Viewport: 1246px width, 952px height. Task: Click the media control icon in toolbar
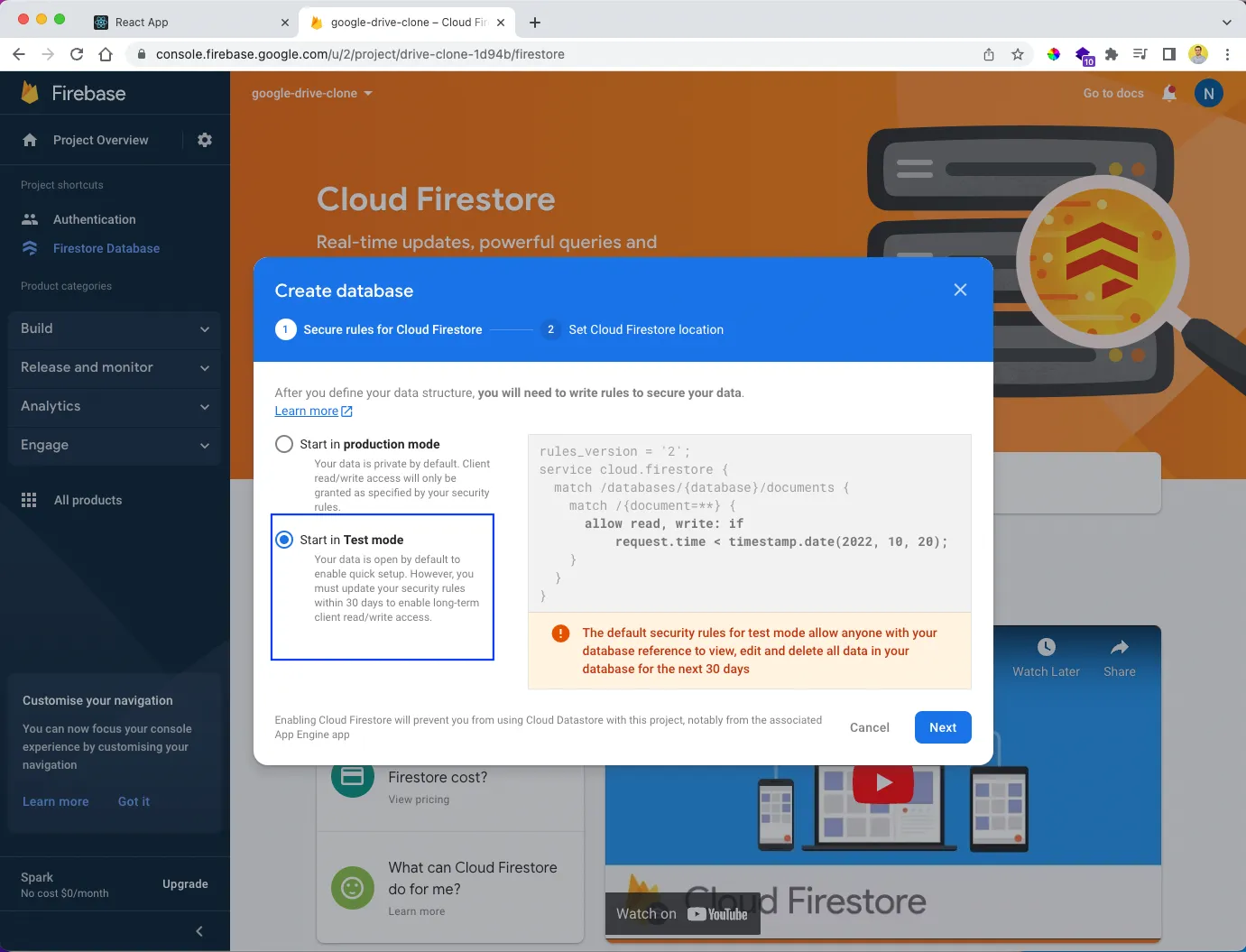pyautogui.click(x=1140, y=54)
